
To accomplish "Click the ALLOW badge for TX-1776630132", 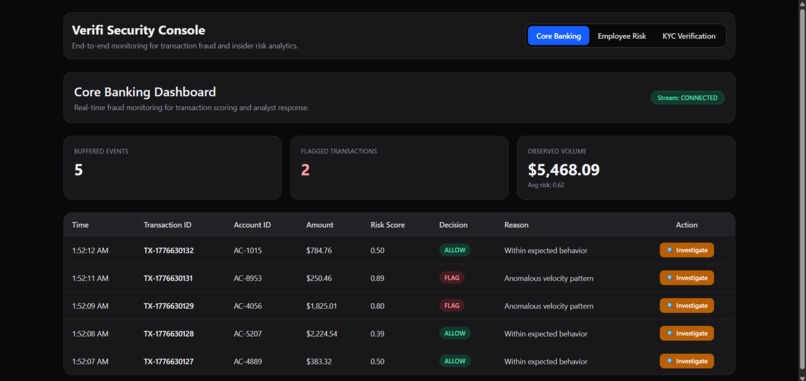I will click(455, 250).
